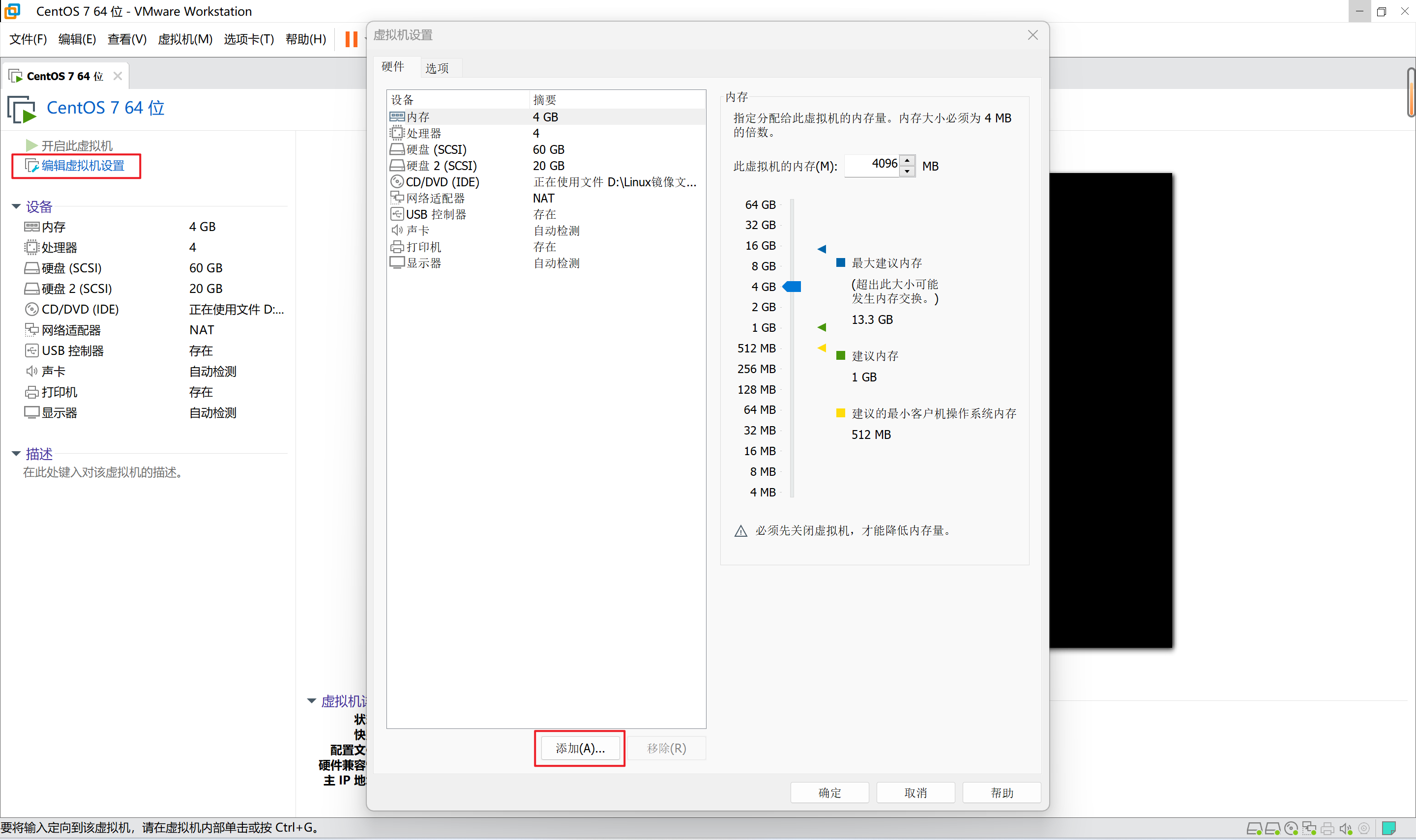This screenshot has height=840, width=1416.
Task: Click the sound card status bar icon
Action: point(1346,829)
